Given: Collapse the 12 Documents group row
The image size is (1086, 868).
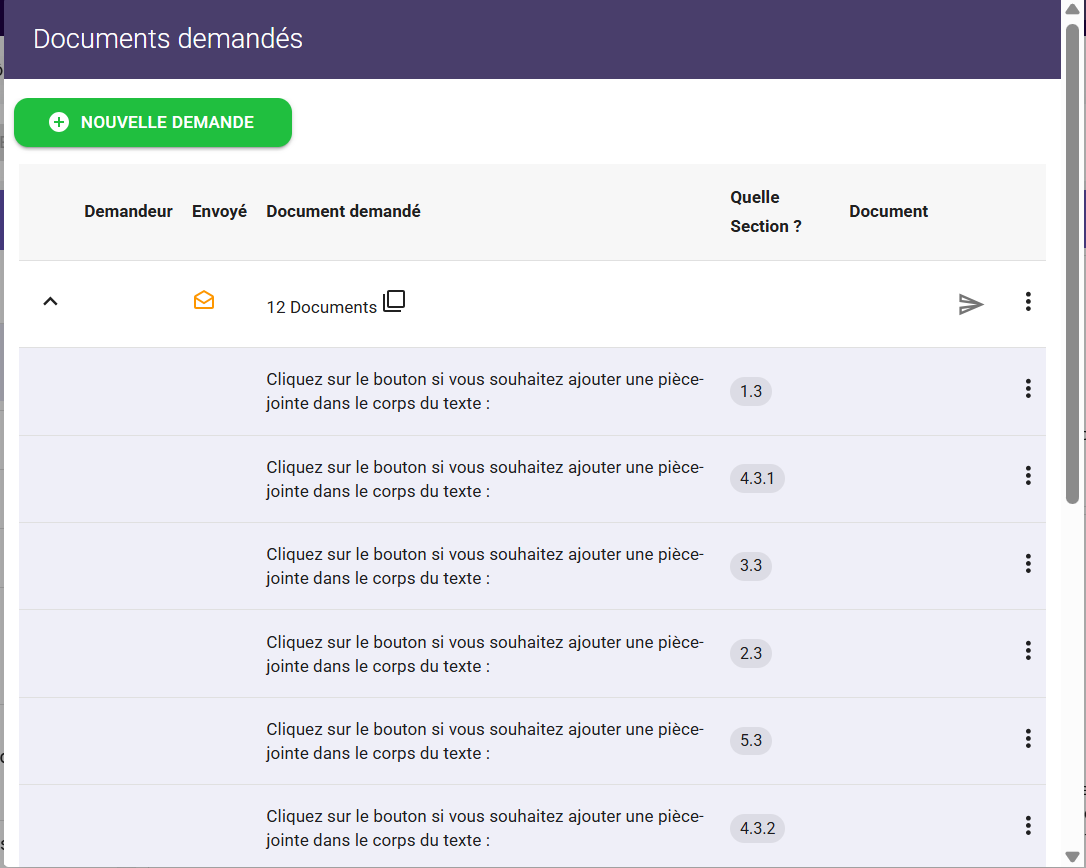Looking at the screenshot, I should click(x=50, y=301).
